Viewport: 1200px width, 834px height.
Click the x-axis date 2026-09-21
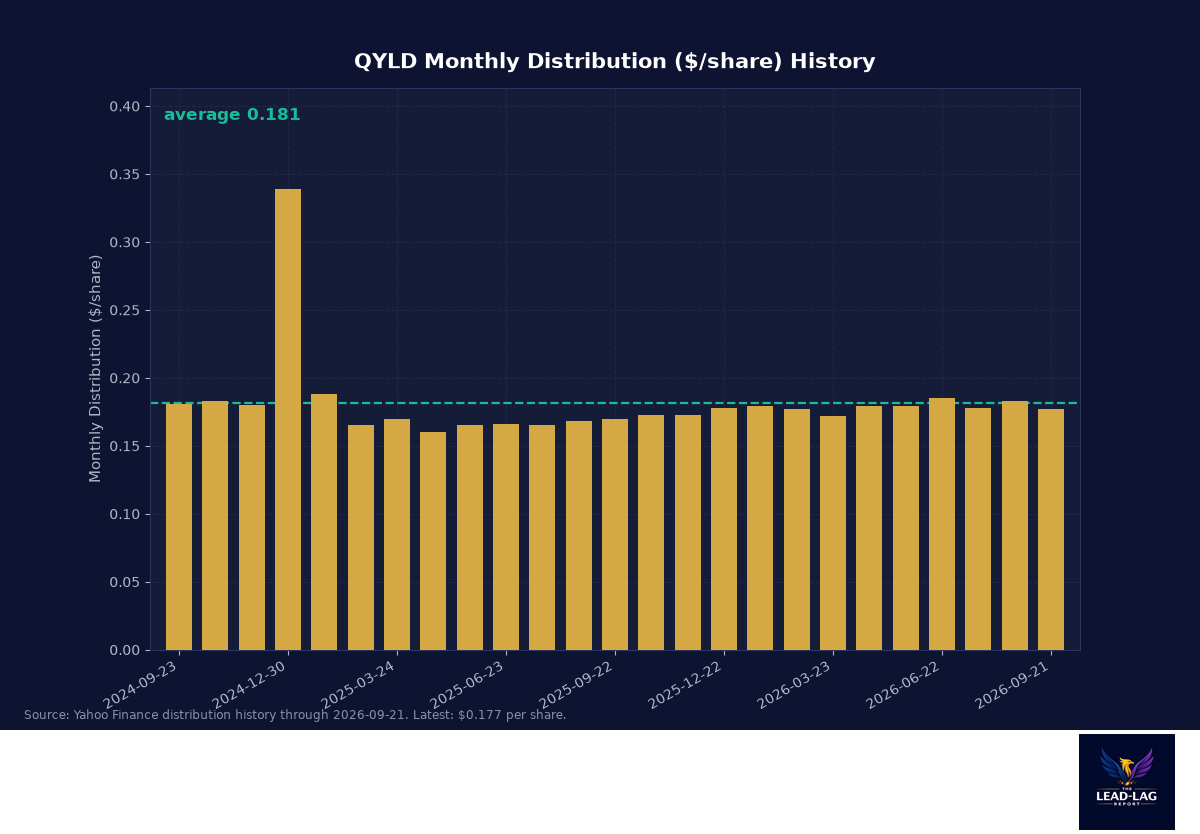click(x=1013, y=685)
